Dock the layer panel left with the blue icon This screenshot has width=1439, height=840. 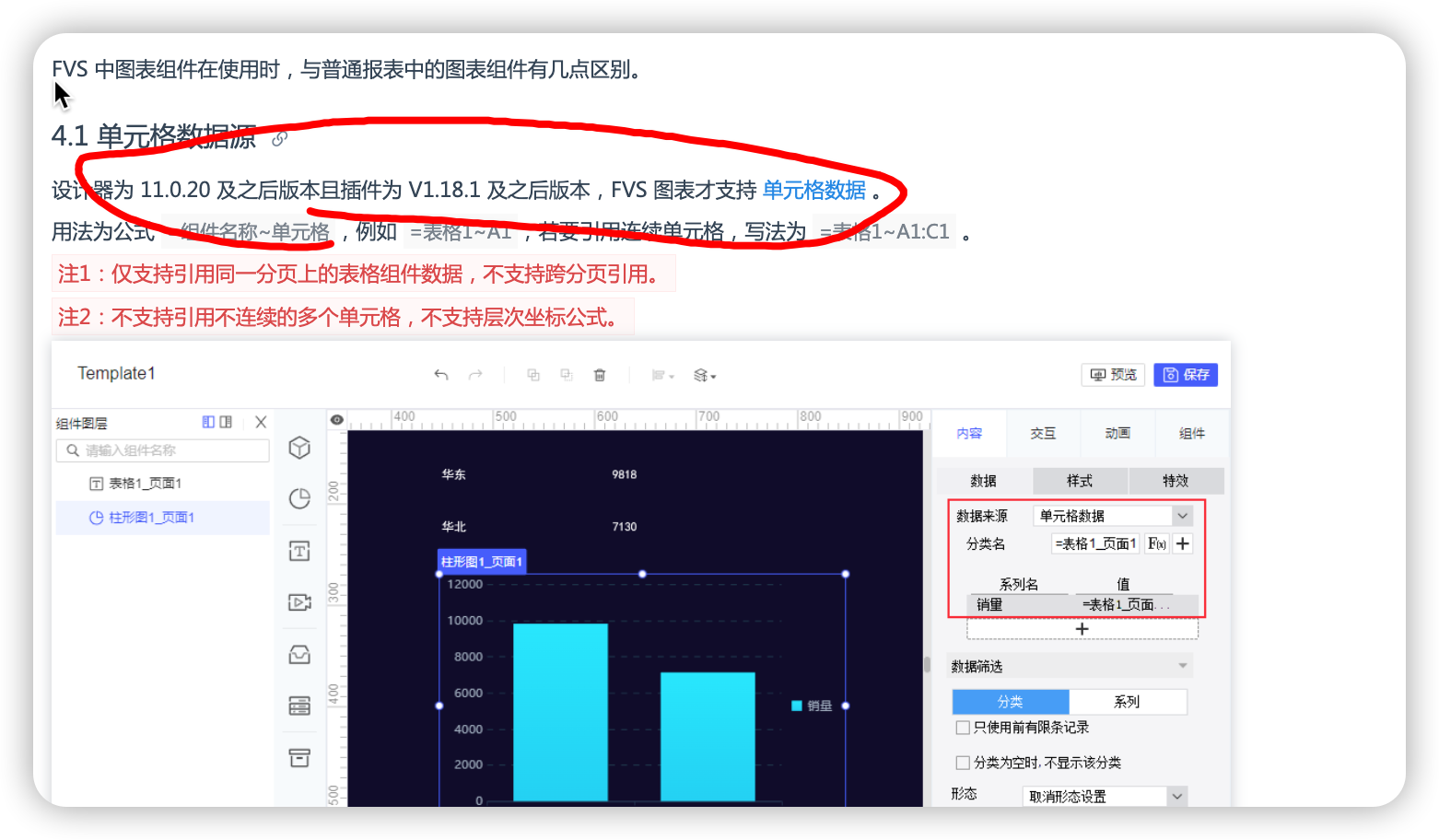[208, 422]
